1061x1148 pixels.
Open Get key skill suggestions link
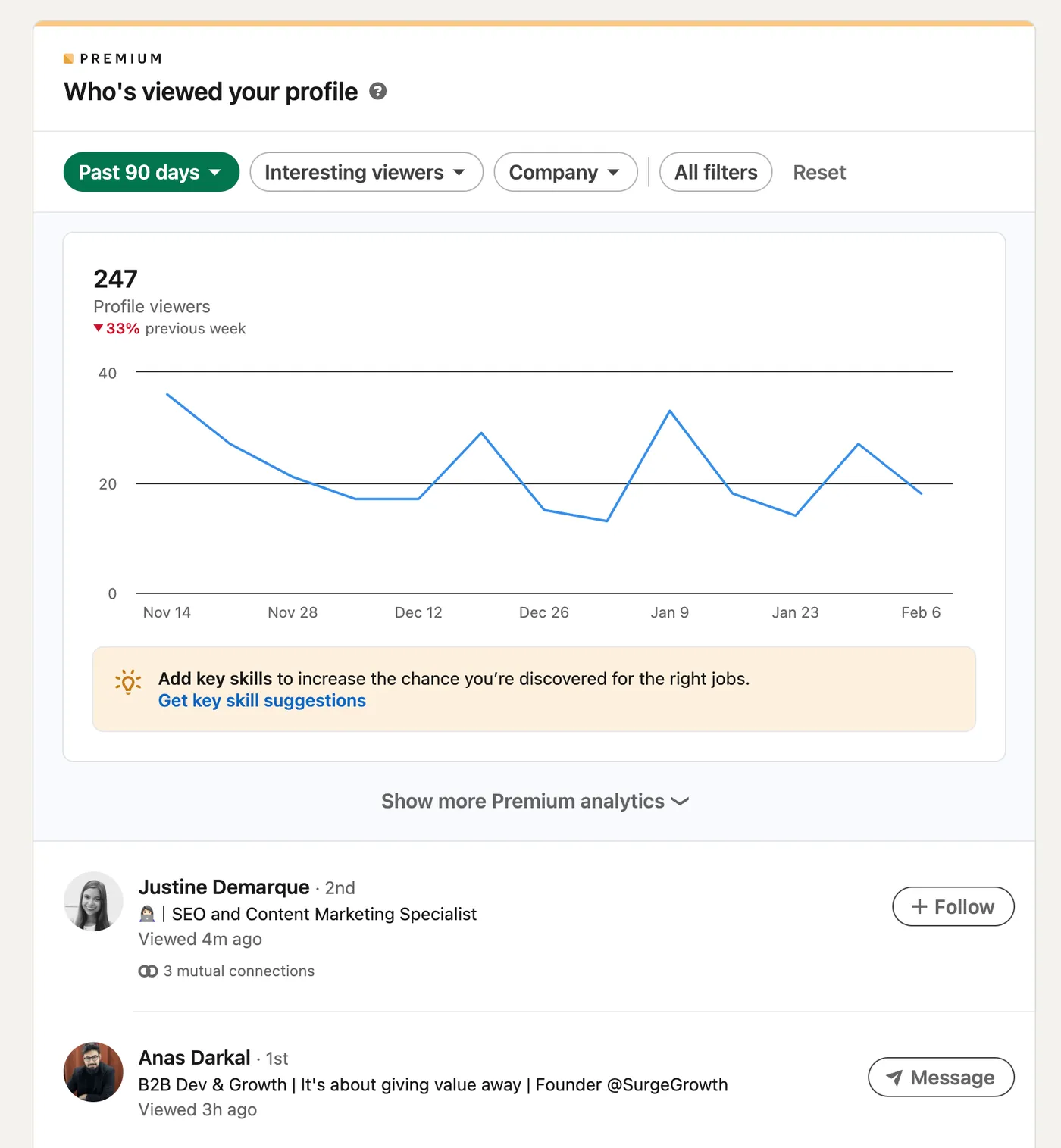pos(262,701)
